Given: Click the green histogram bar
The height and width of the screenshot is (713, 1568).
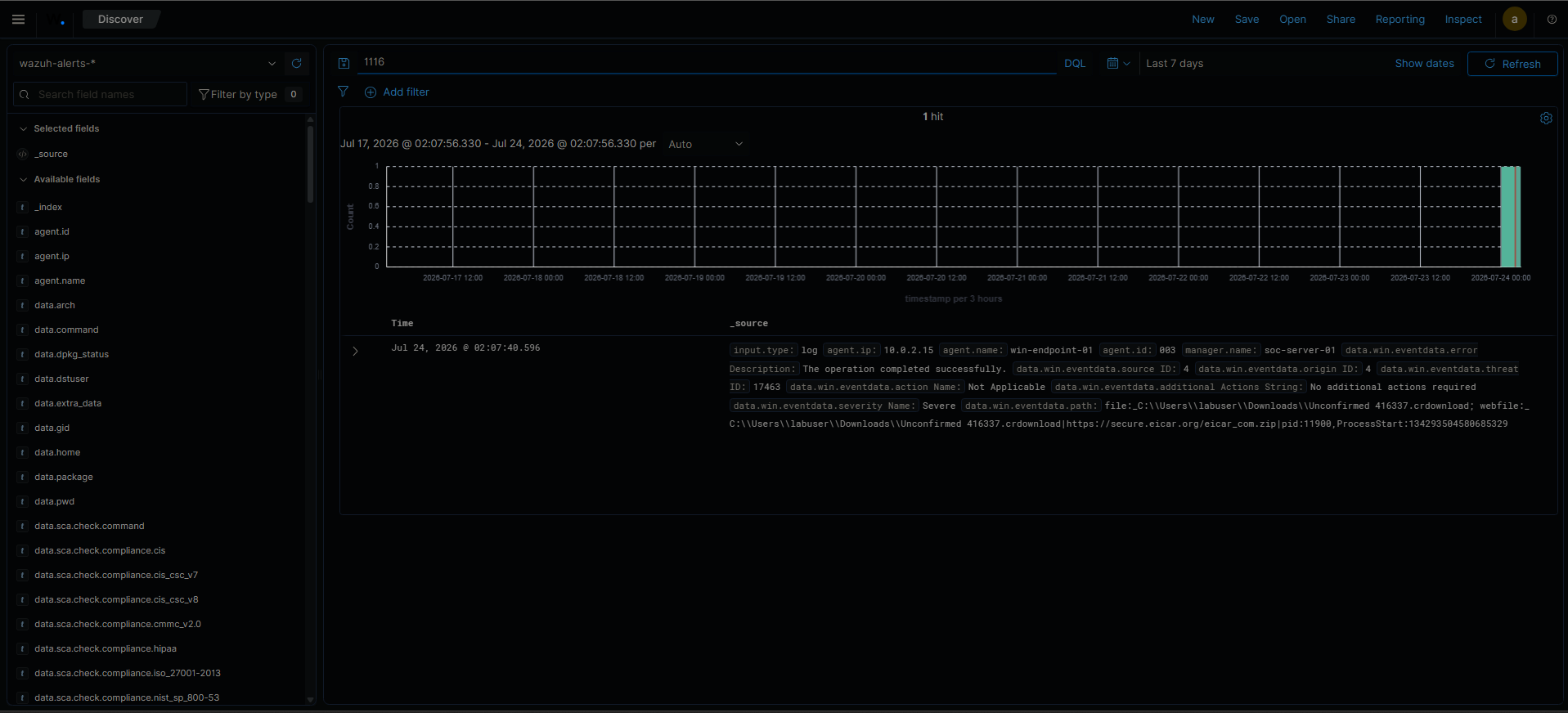Looking at the screenshot, I should click(x=1510, y=217).
